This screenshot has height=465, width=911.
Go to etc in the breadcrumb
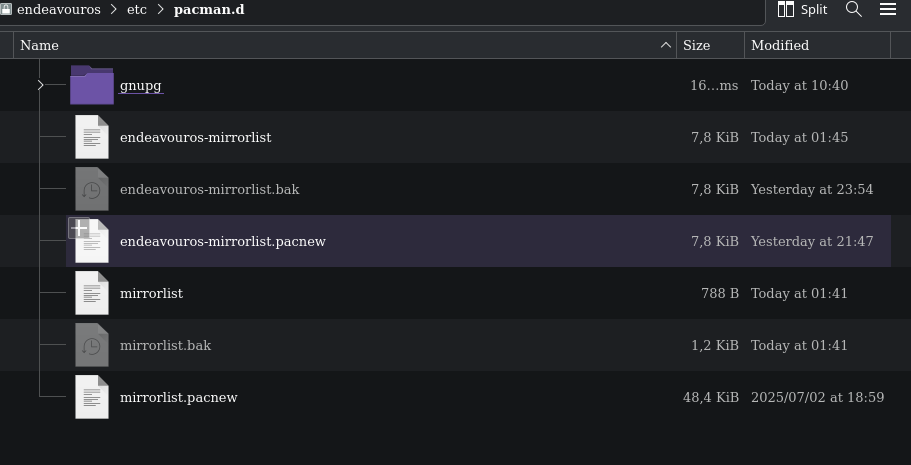point(137,10)
